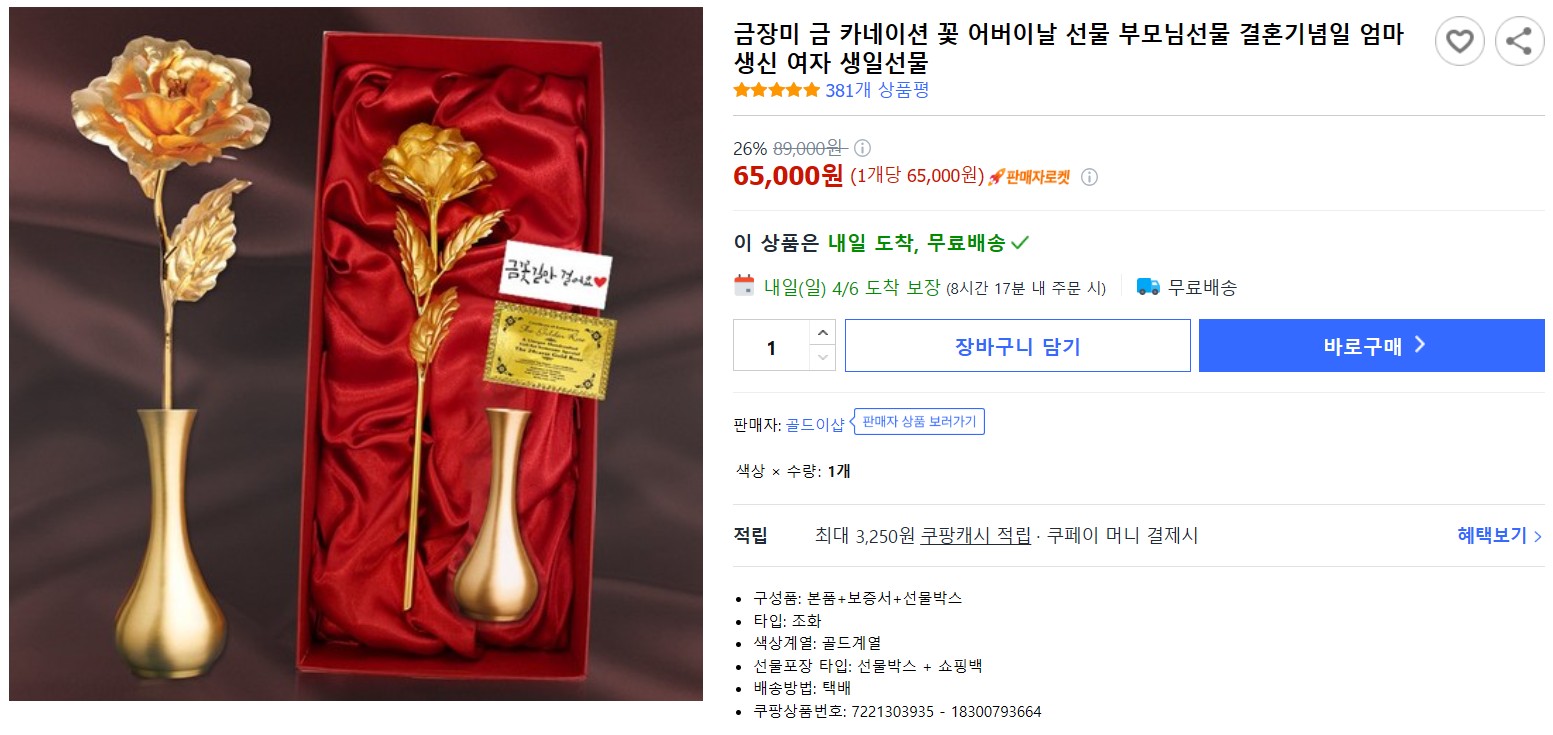Click the 판매자로켓 rocket badge
Viewport: 1553px width, 735px height.
(1029, 177)
